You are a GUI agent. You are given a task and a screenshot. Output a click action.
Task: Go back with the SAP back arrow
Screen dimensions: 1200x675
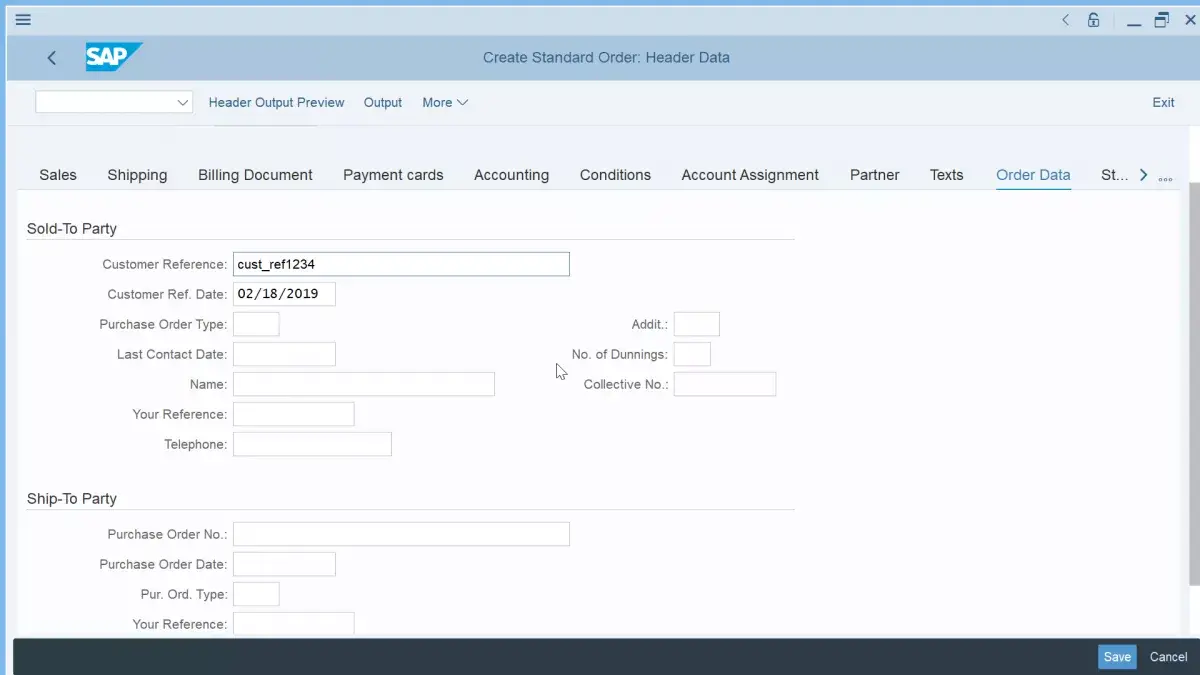point(52,58)
